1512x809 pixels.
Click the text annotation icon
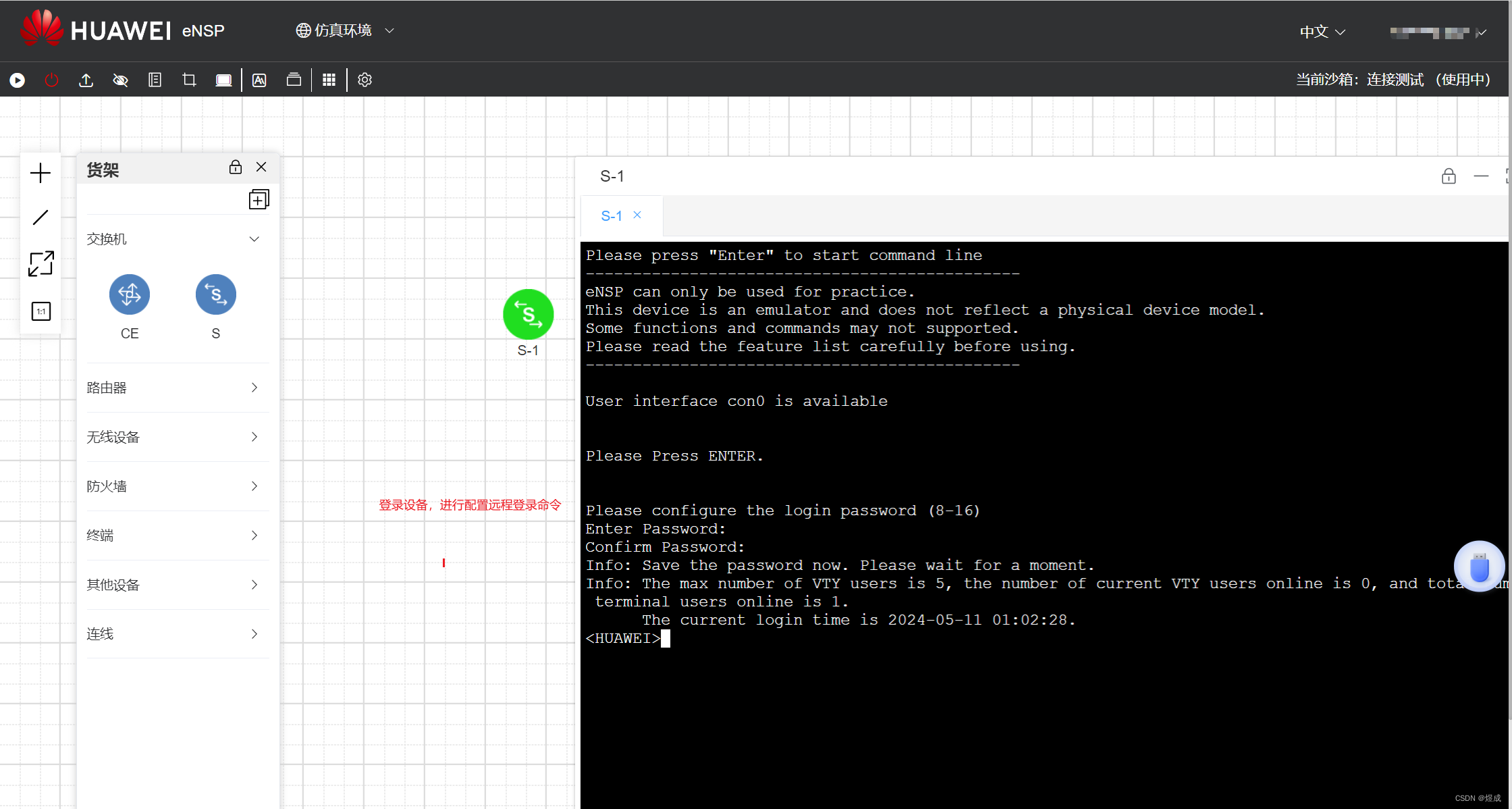tap(259, 80)
